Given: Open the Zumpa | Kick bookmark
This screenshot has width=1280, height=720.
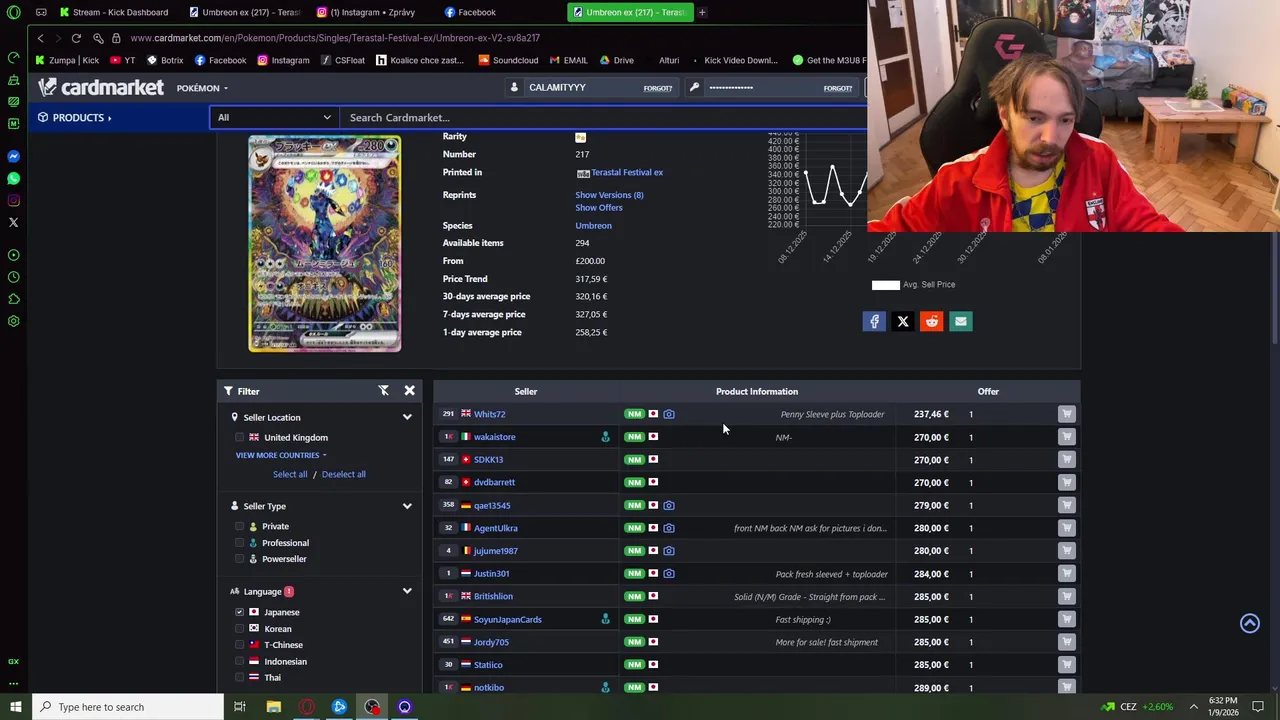Looking at the screenshot, I should click(67, 60).
